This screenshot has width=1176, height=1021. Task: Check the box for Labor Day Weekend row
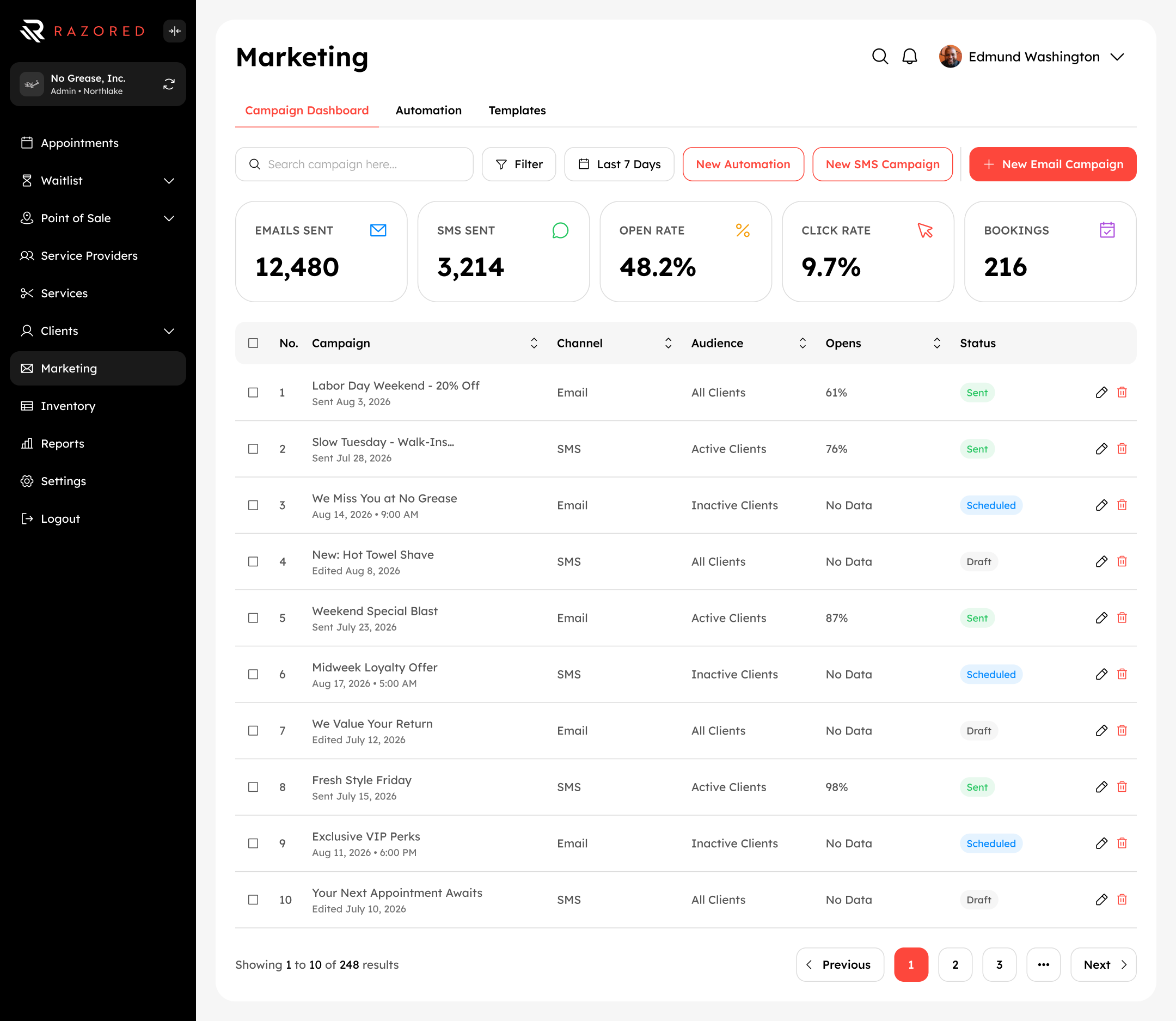[x=253, y=393]
